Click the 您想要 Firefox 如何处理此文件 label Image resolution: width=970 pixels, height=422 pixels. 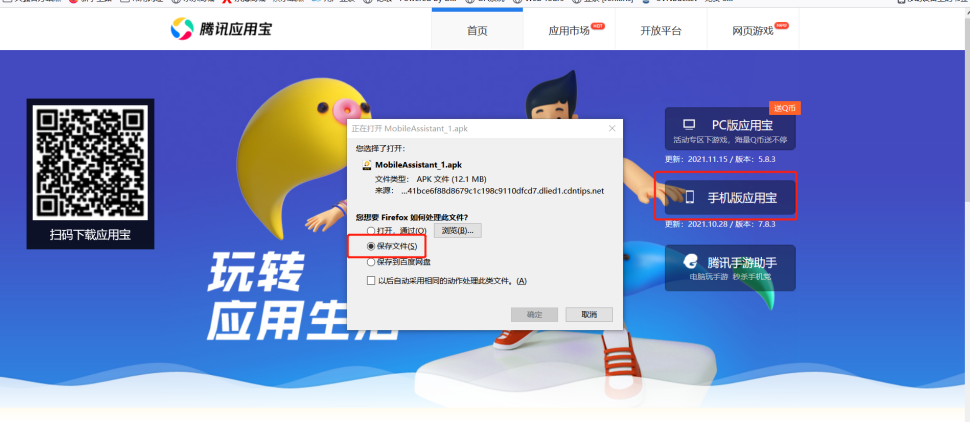click(x=412, y=217)
